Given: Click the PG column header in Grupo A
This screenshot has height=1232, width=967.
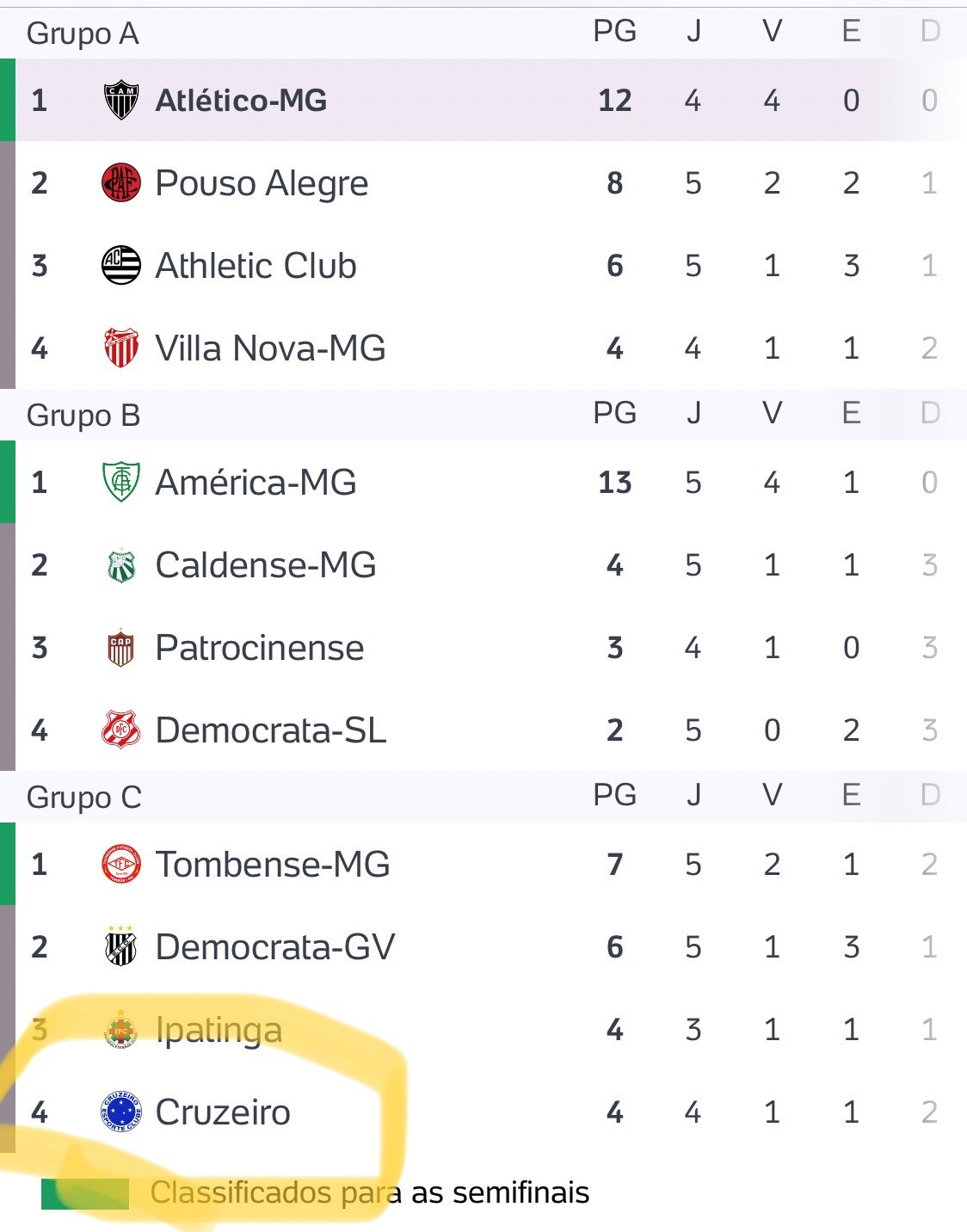Looking at the screenshot, I should click(x=615, y=31).
